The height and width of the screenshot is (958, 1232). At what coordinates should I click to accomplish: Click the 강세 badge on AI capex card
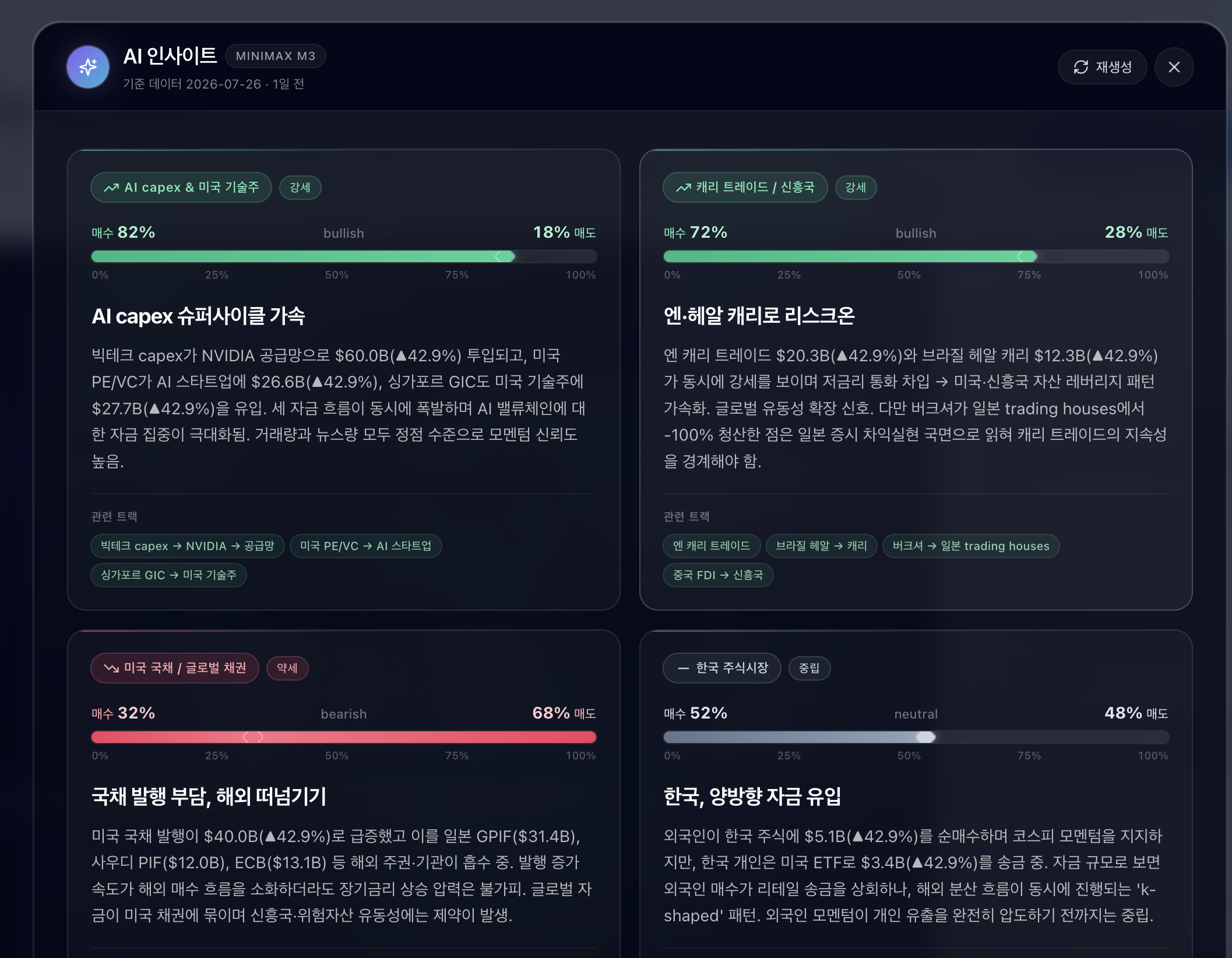pos(300,187)
